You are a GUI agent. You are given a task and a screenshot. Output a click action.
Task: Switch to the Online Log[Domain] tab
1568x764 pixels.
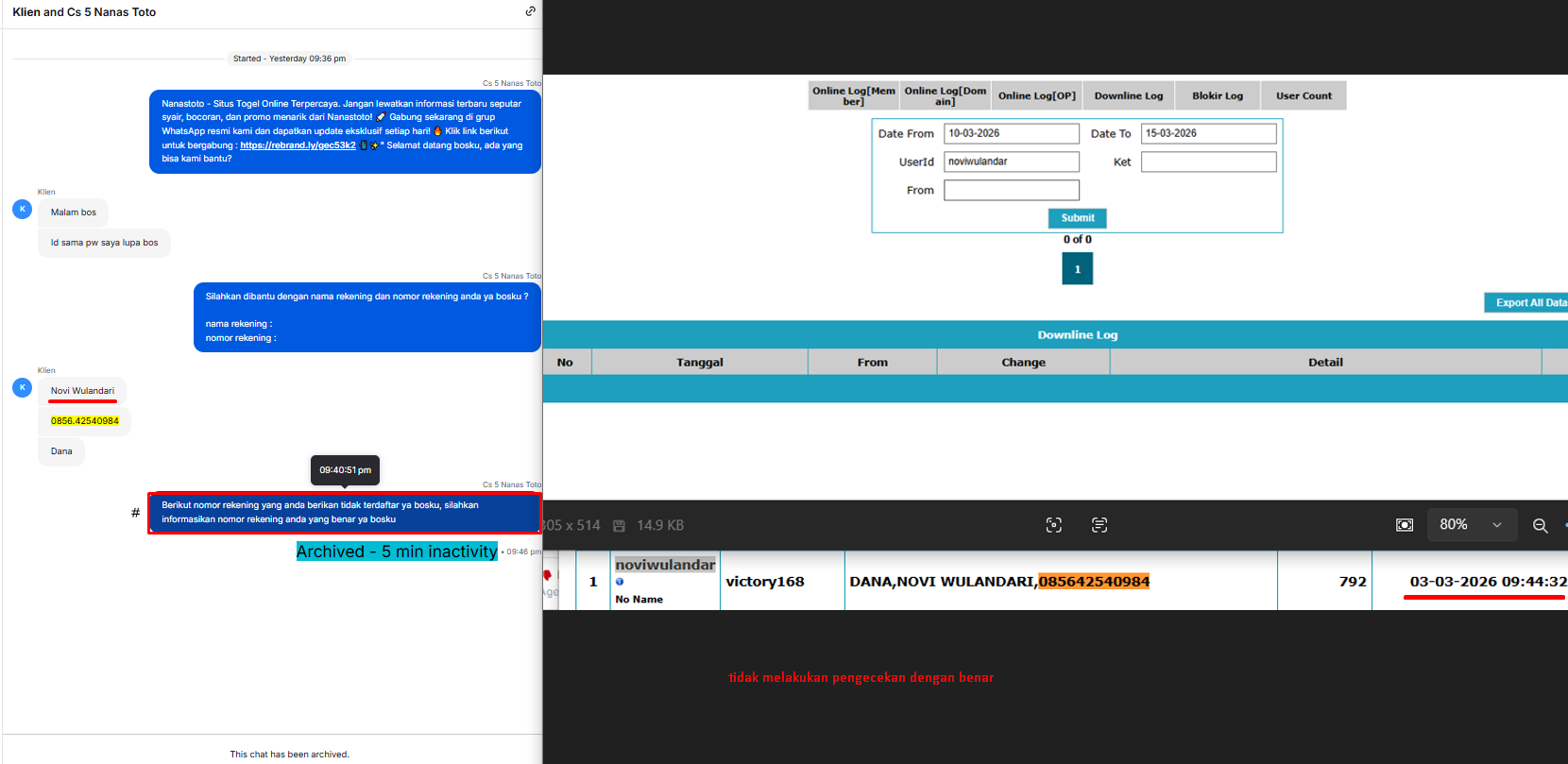point(946,95)
